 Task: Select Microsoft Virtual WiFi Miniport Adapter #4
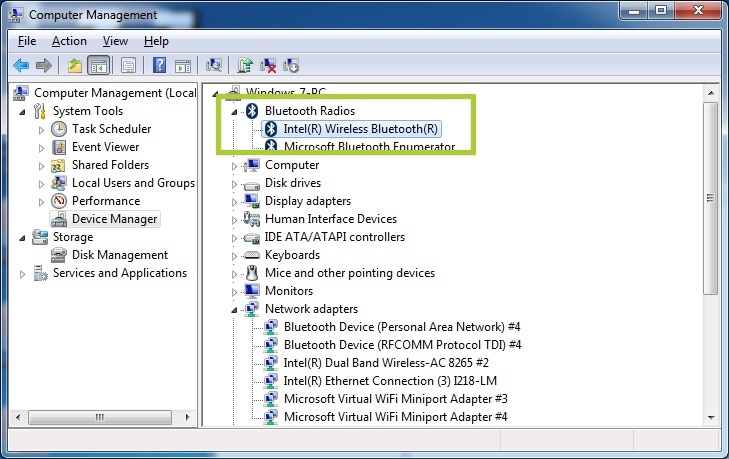[x=396, y=417]
